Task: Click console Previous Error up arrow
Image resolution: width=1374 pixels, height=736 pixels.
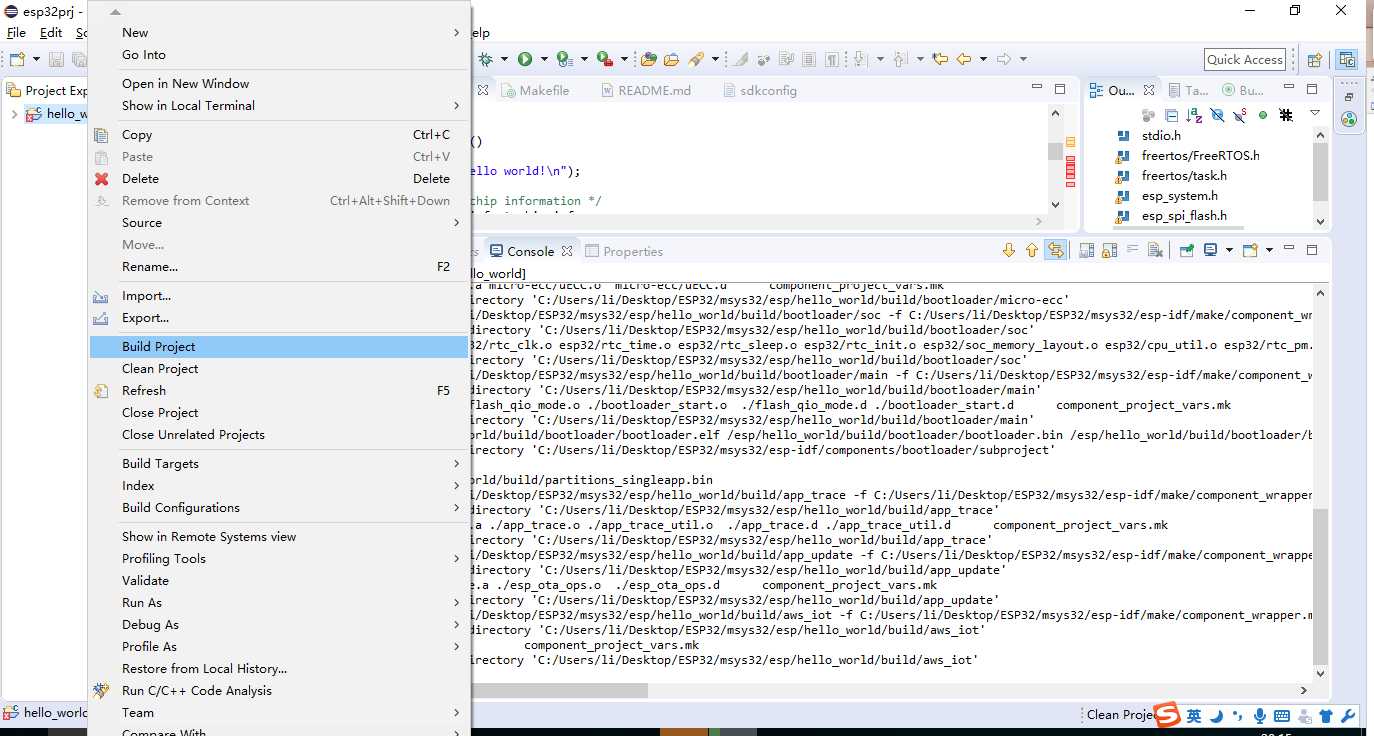Action: (x=1032, y=250)
